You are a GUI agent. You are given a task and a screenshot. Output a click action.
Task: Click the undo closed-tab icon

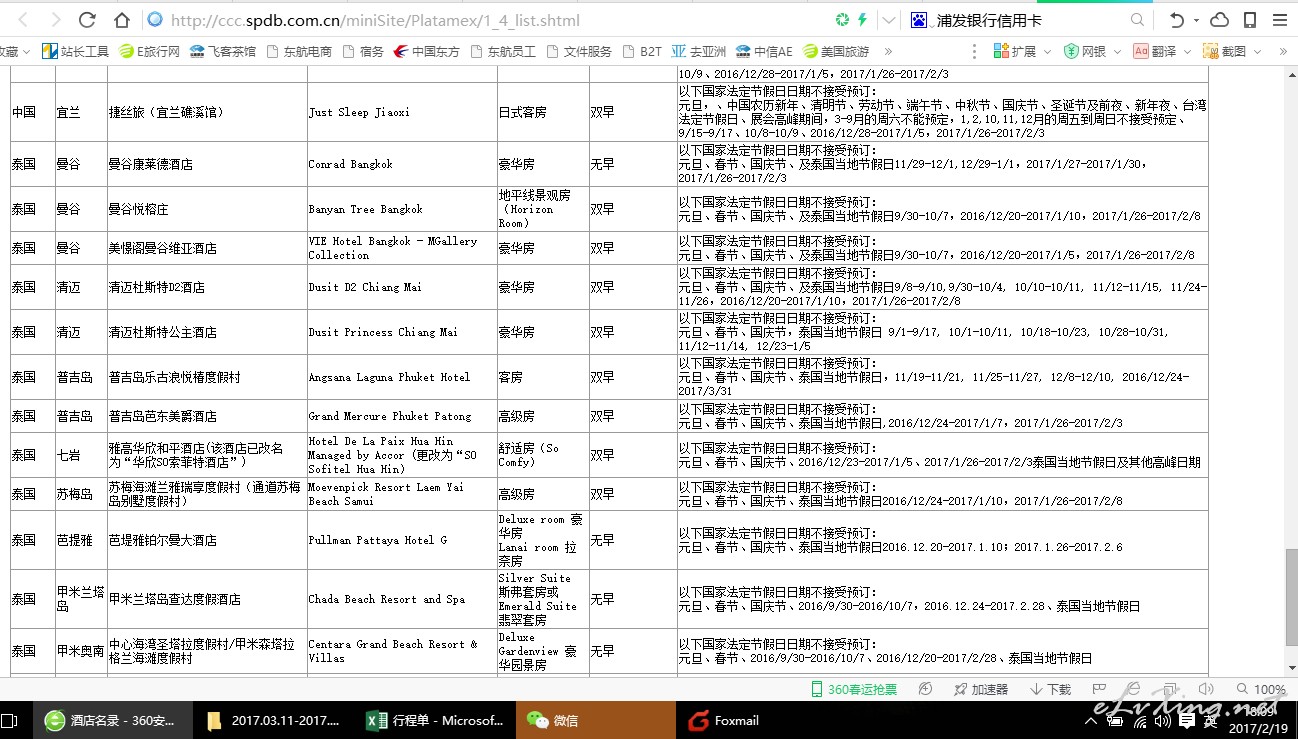click(x=1177, y=20)
